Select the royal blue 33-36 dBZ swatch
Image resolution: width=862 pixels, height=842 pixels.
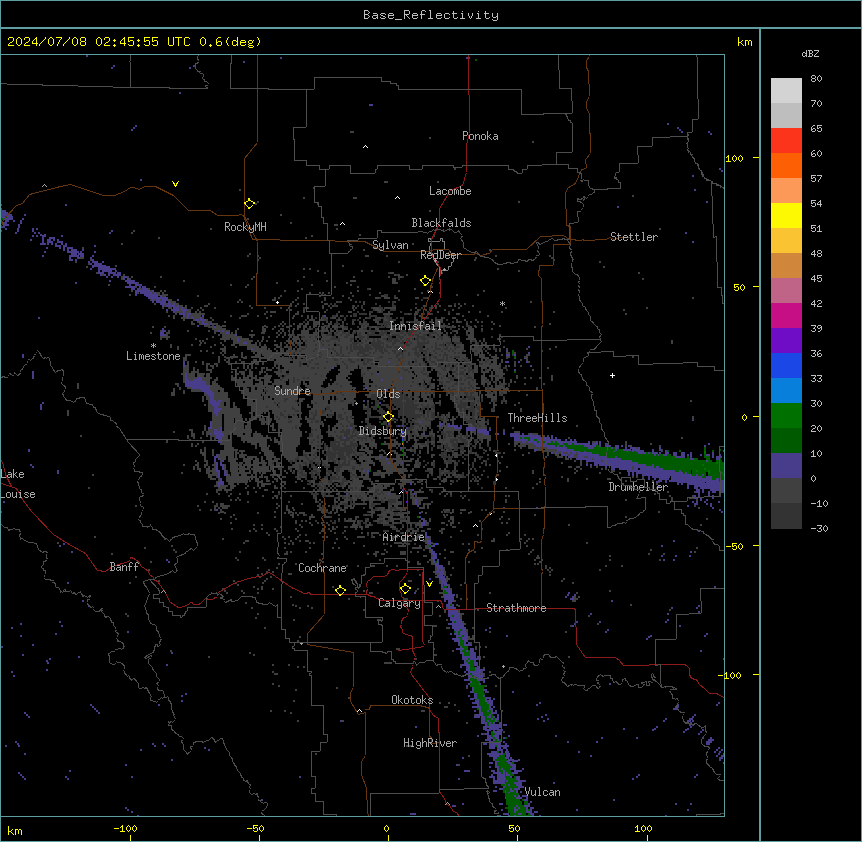click(786, 365)
